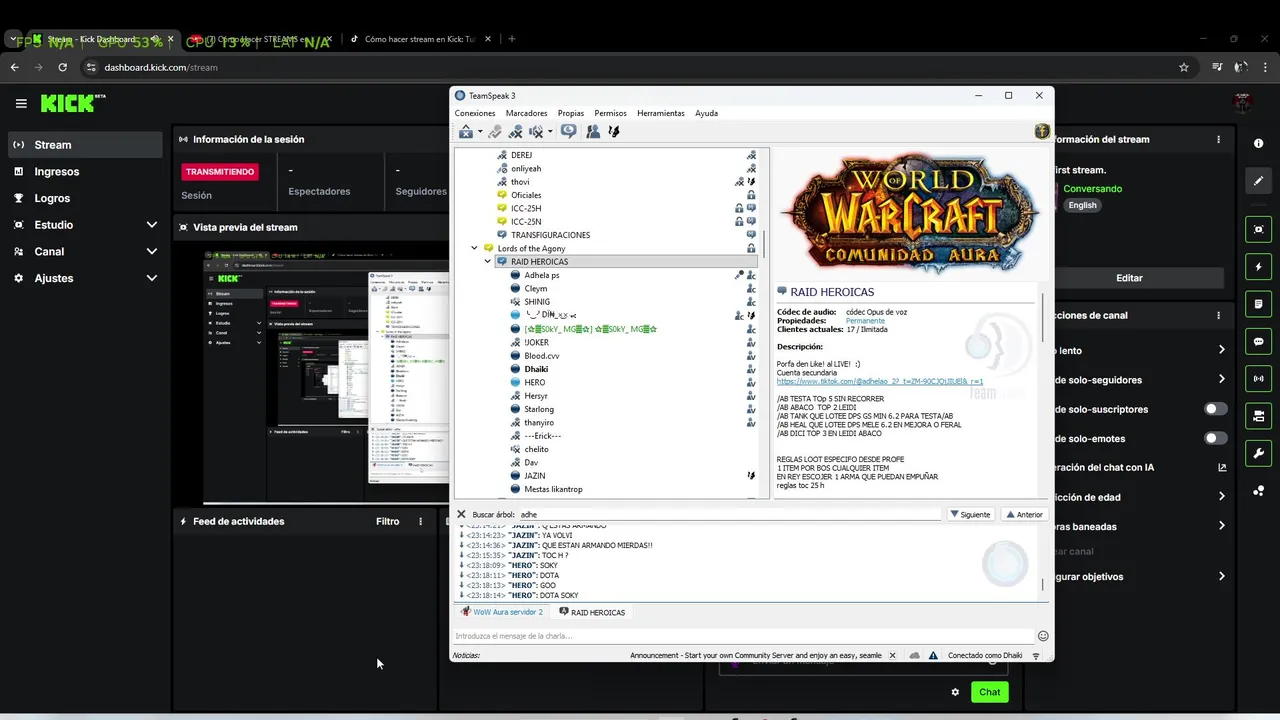Viewport: 1280px width, 720px height.
Task: Reload the browser page
Action: pos(62,67)
